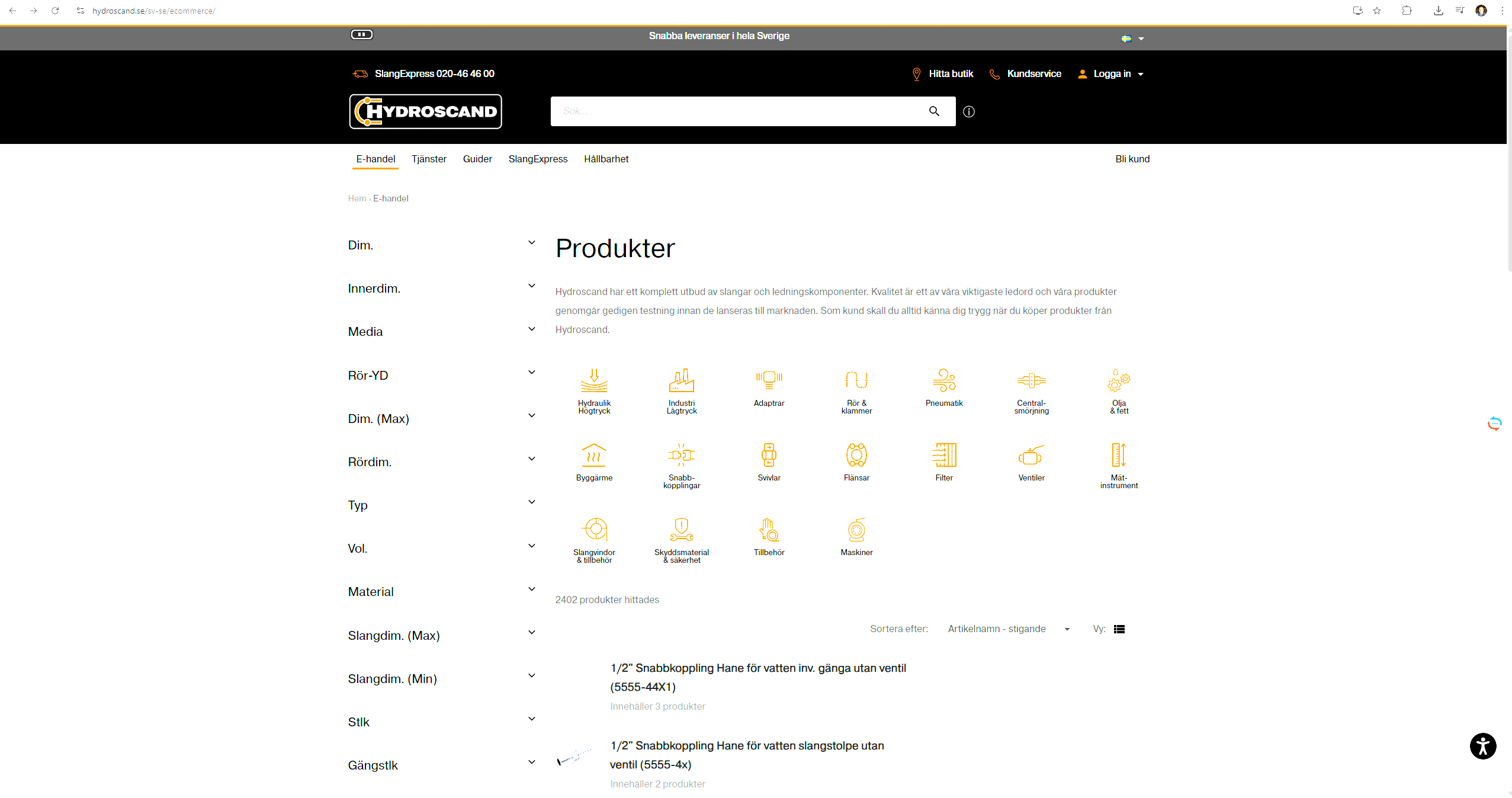Click the magnifier search icon
1512x798 pixels.
934,111
